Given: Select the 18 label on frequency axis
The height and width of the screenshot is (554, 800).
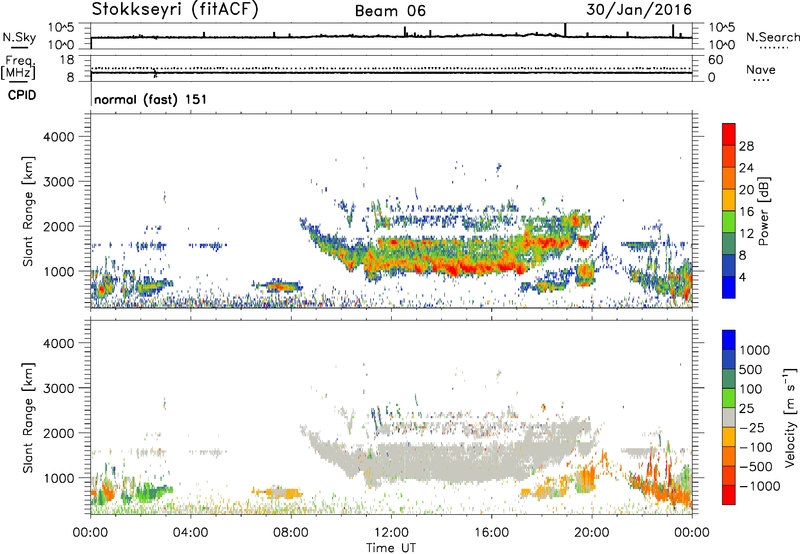Looking at the screenshot, I should 67,60.
